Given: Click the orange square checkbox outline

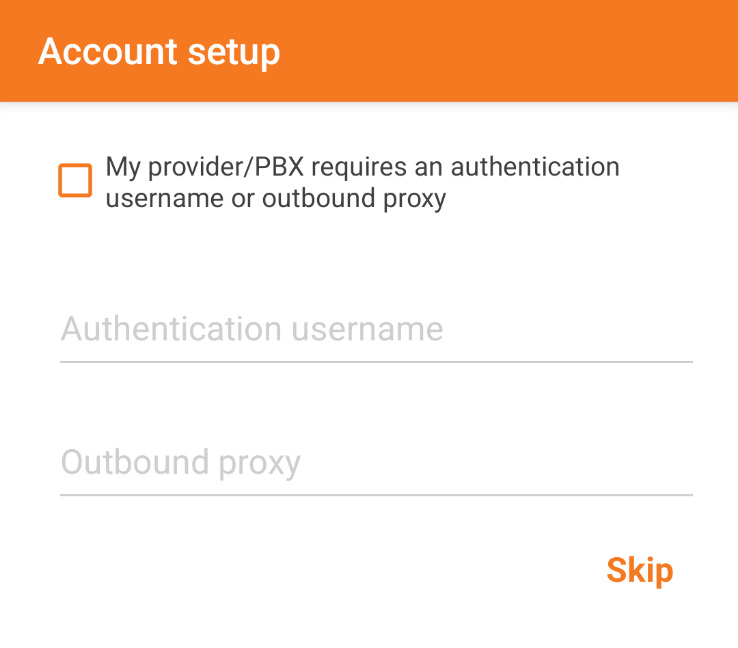Looking at the screenshot, I should 75,181.
